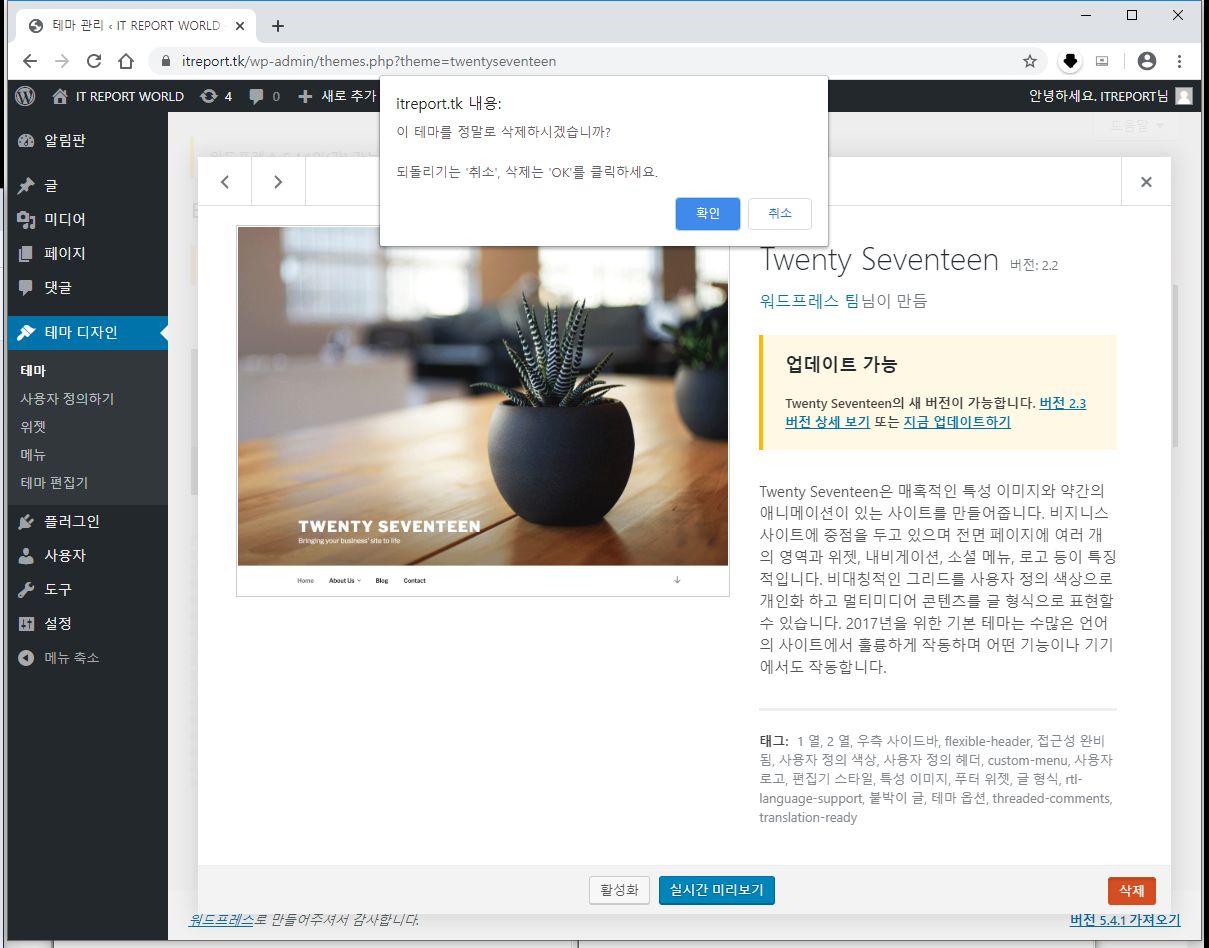Select 테마 편집기 submenu item

pyautogui.click(x=54, y=483)
